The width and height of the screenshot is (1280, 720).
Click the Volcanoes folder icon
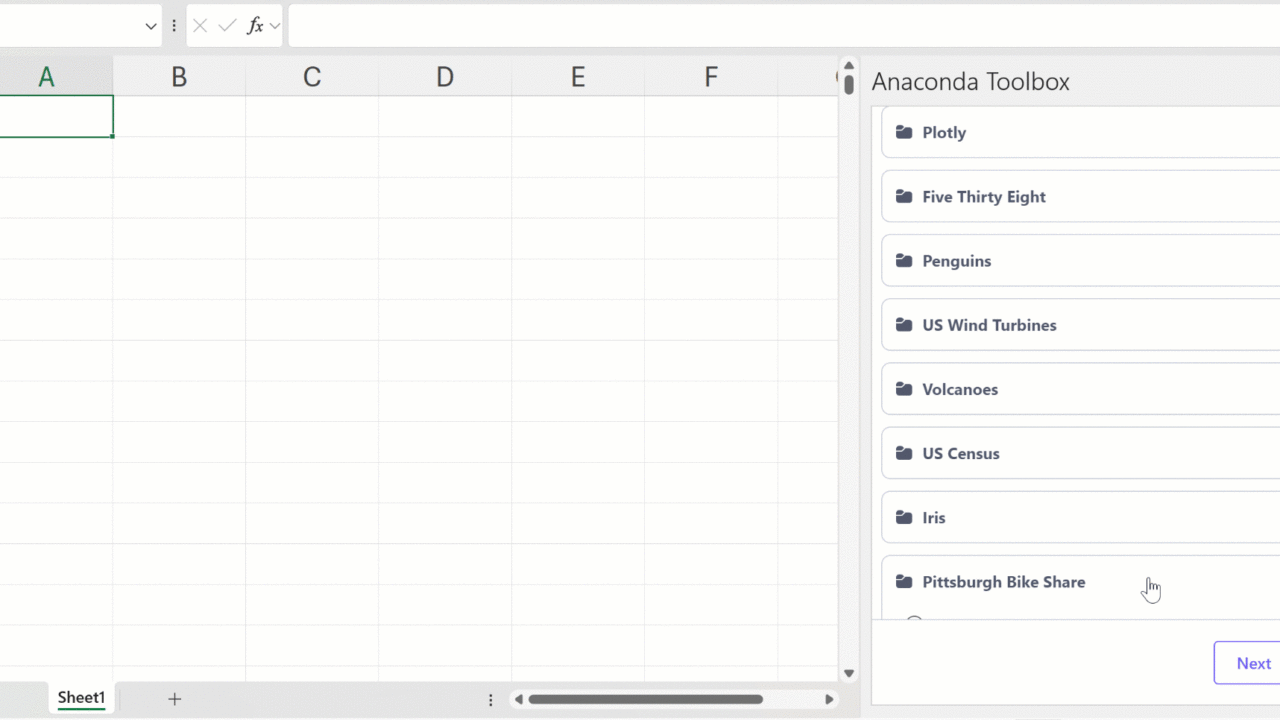point(904,389)
